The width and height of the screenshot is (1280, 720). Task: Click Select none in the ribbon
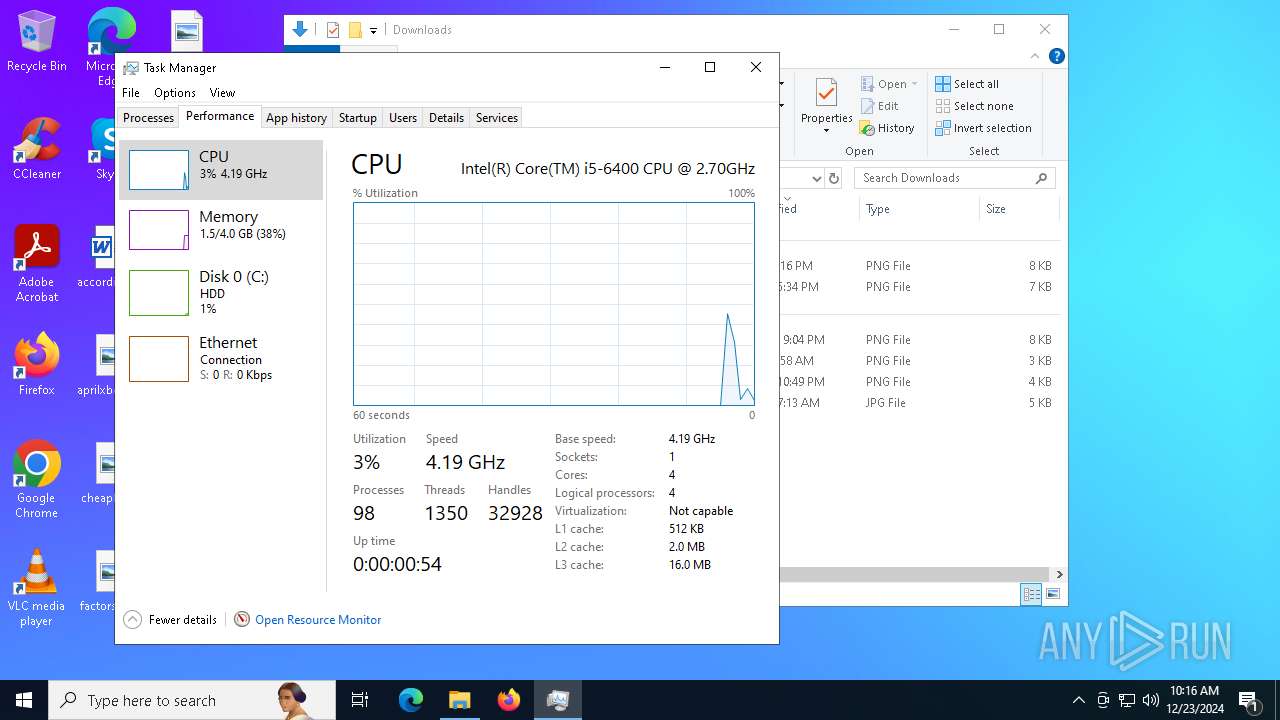click(974, 106)
